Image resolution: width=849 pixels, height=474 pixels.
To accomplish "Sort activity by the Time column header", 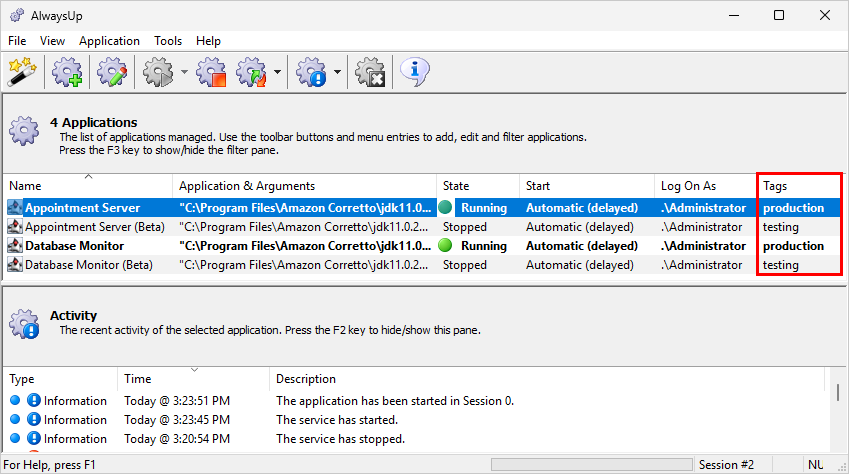I will coord(193,379).
